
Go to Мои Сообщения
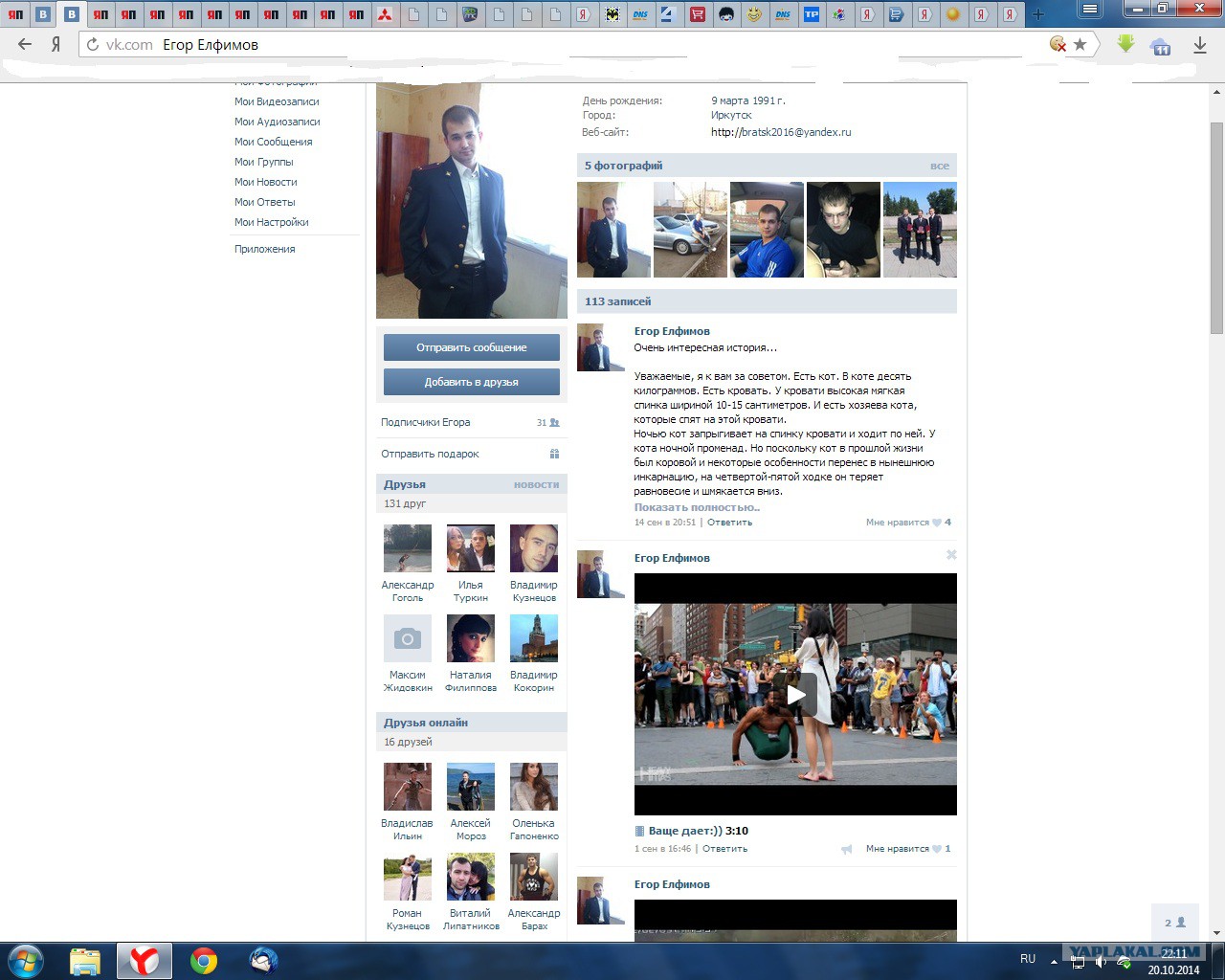point(274,142)
